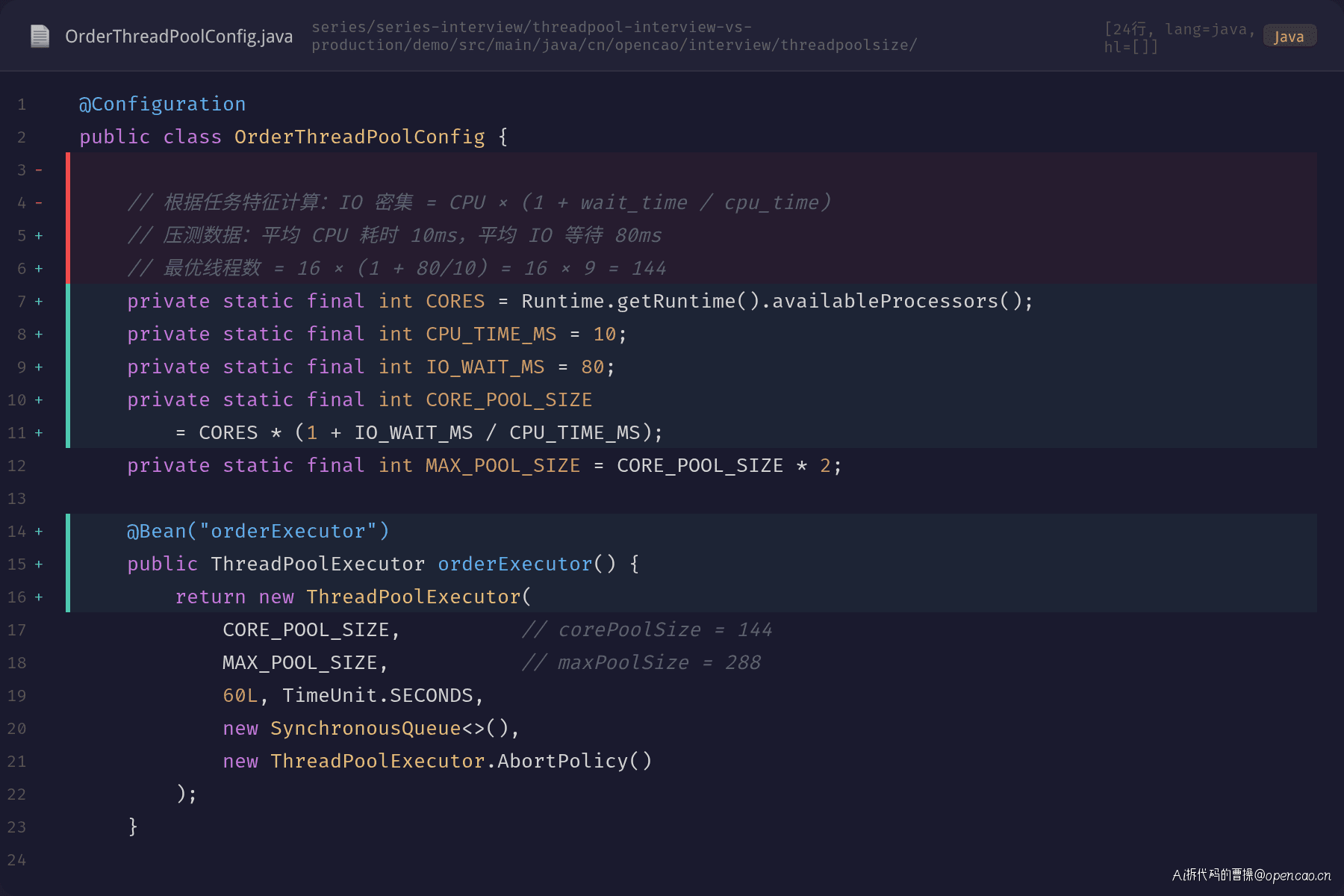Image resolution: width=1344 pixels, height=896 pixels.
Task: Click the minus diff marker on line 4
Action: [x=39, y=203]
